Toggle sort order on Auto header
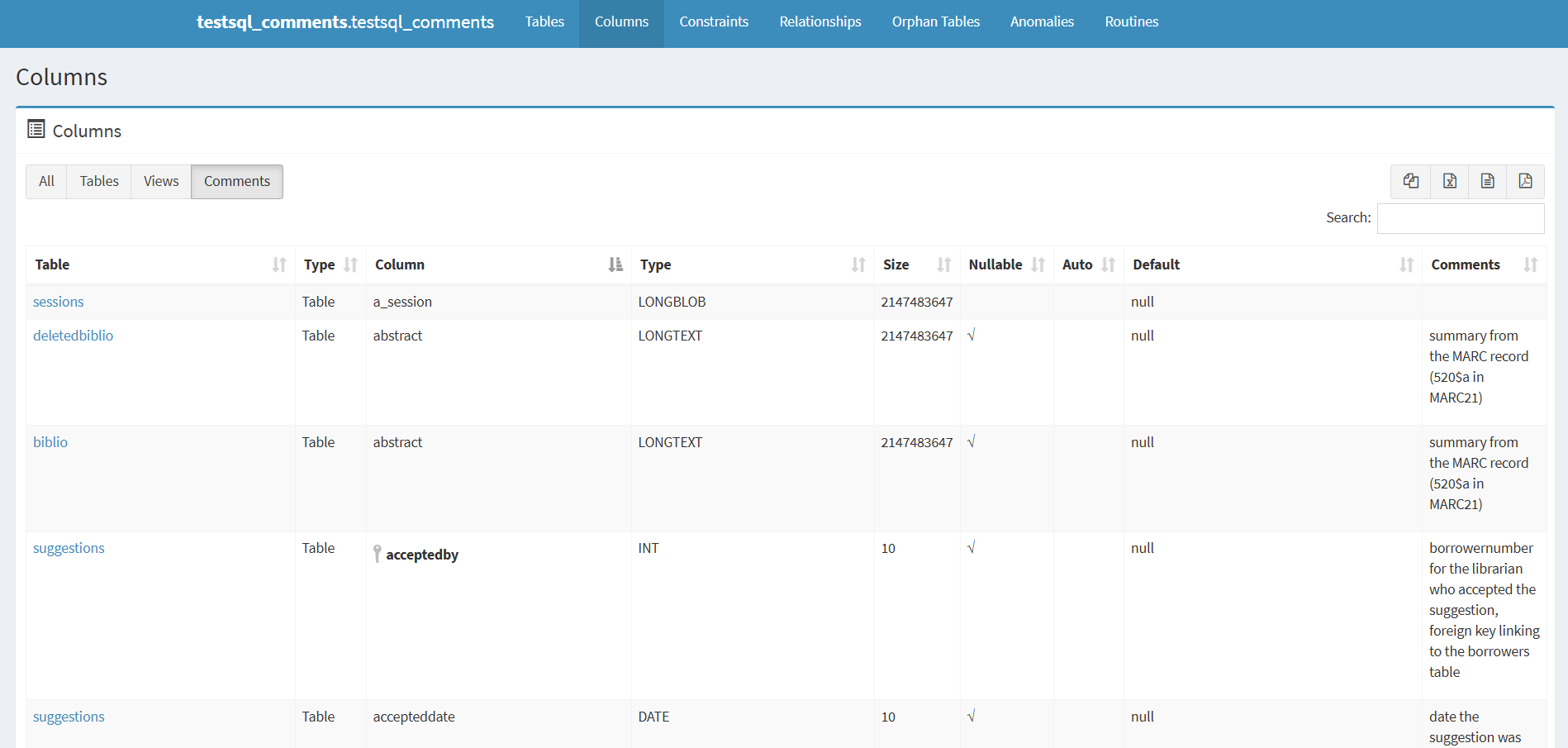The height and width of the screenshot is (748, 1568). pos(1108,264)
